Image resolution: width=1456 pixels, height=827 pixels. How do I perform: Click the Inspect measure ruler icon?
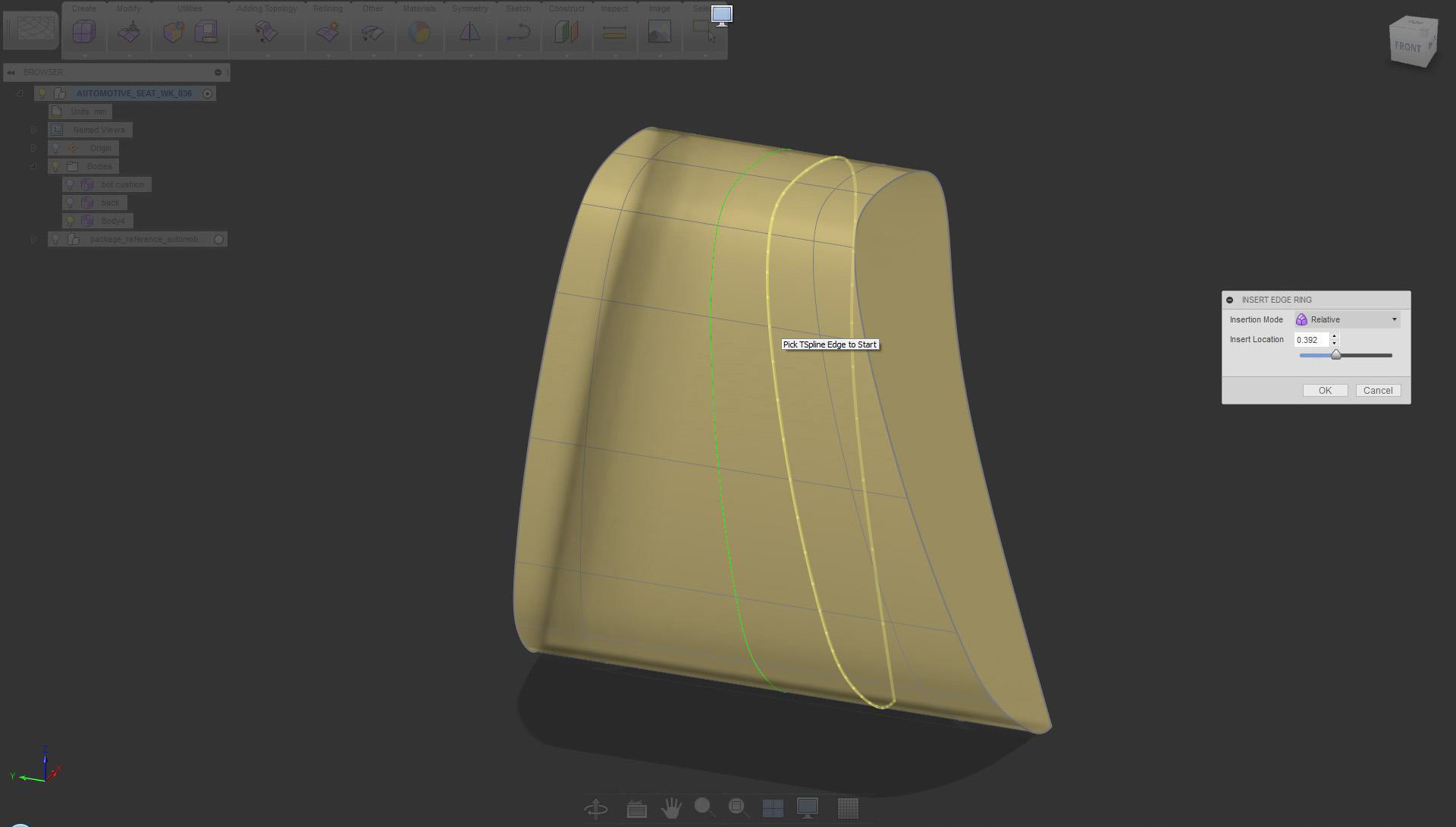[x=614, y=32]
